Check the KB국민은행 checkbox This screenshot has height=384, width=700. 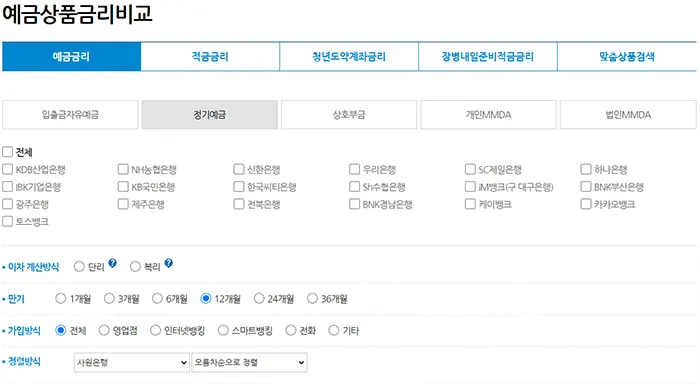point(123,187)
